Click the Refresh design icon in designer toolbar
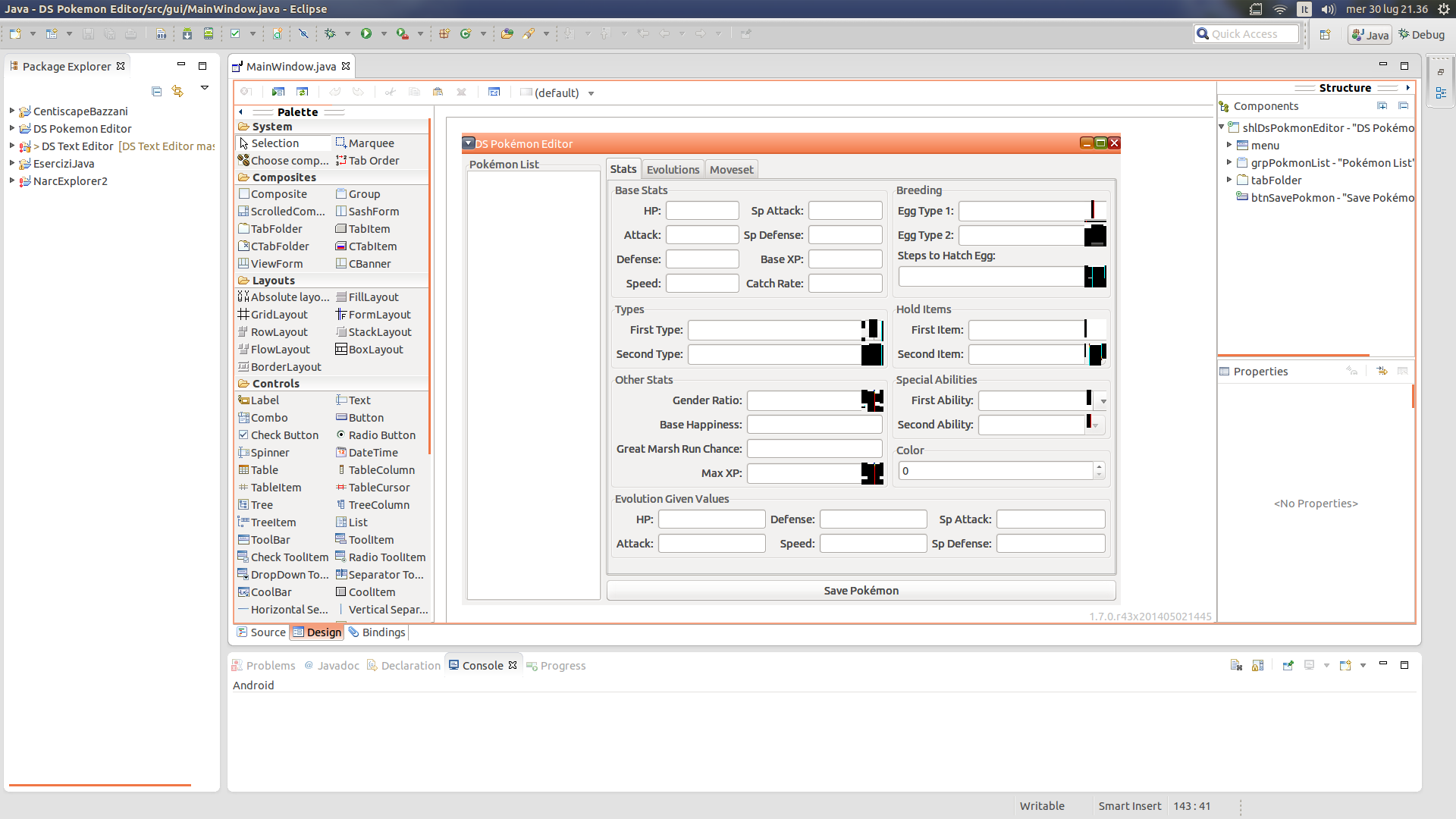This screenshot has width=1456, height=819. click(303, 93)
